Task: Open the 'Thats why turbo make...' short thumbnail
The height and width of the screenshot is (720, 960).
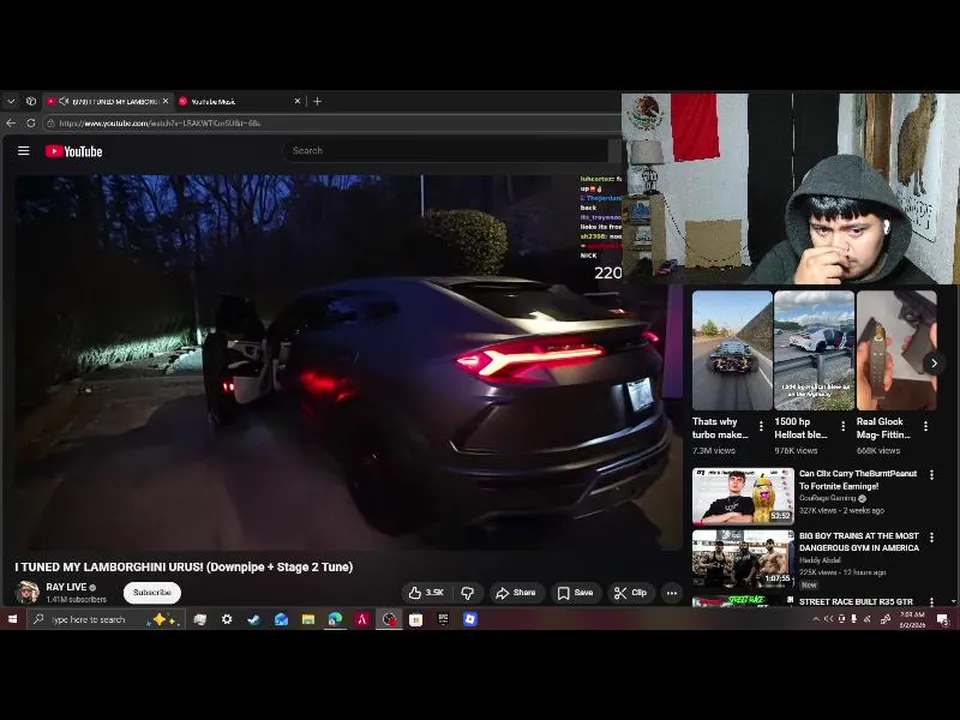Action: [x=732, y=350]
